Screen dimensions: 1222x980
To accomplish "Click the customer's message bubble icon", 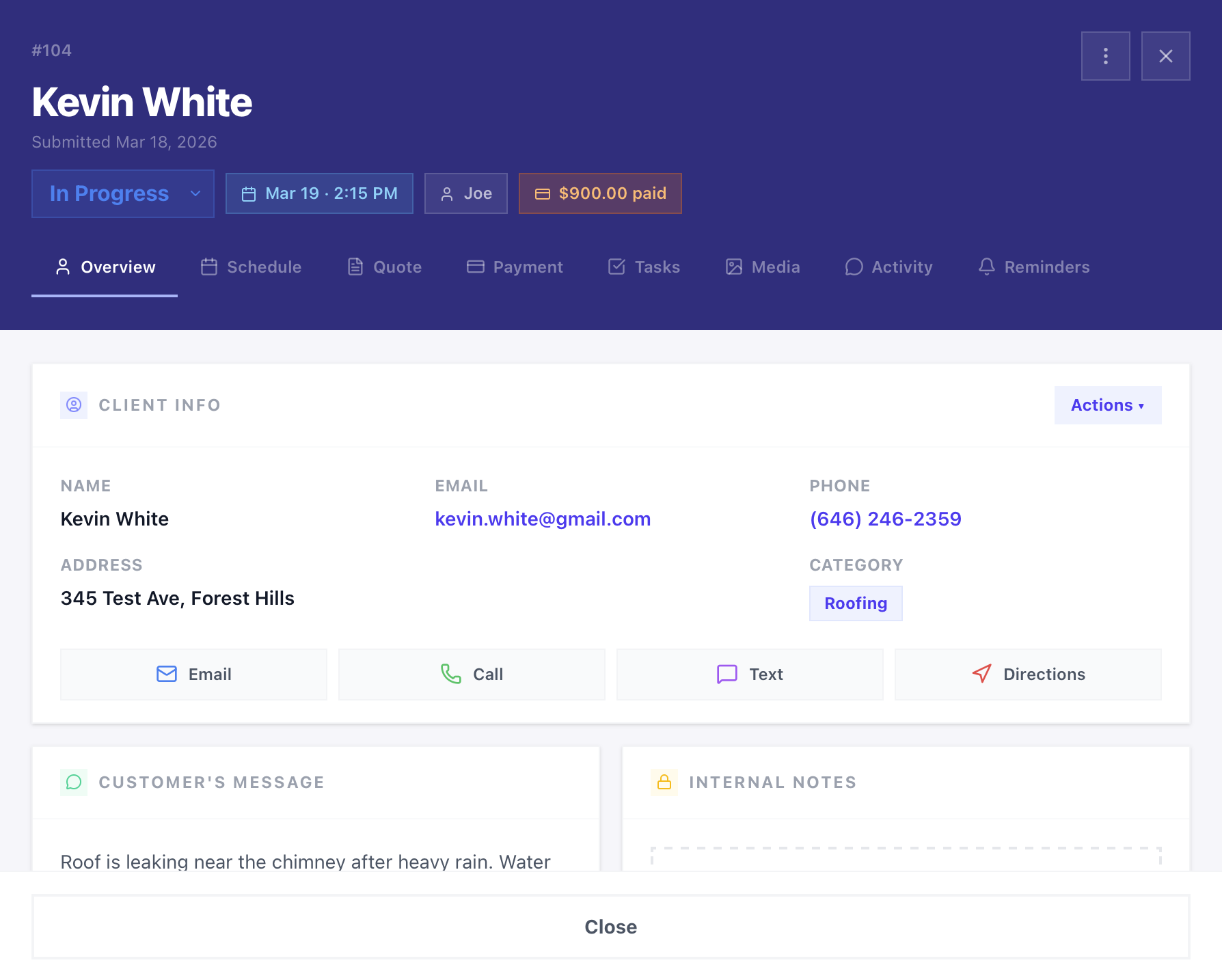I will point(74,782).
